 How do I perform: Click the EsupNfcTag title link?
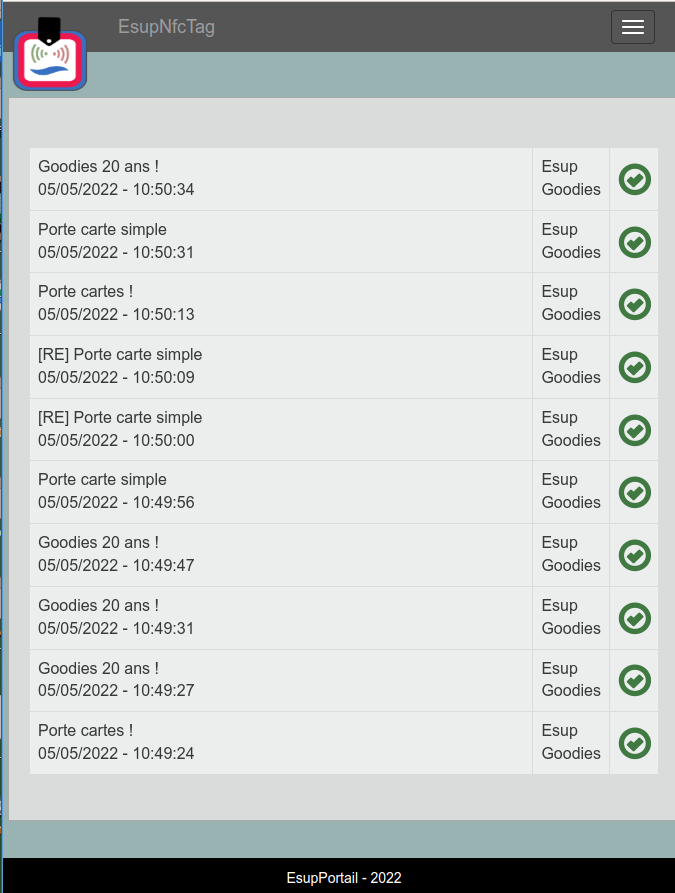click(x=166, y=27)
